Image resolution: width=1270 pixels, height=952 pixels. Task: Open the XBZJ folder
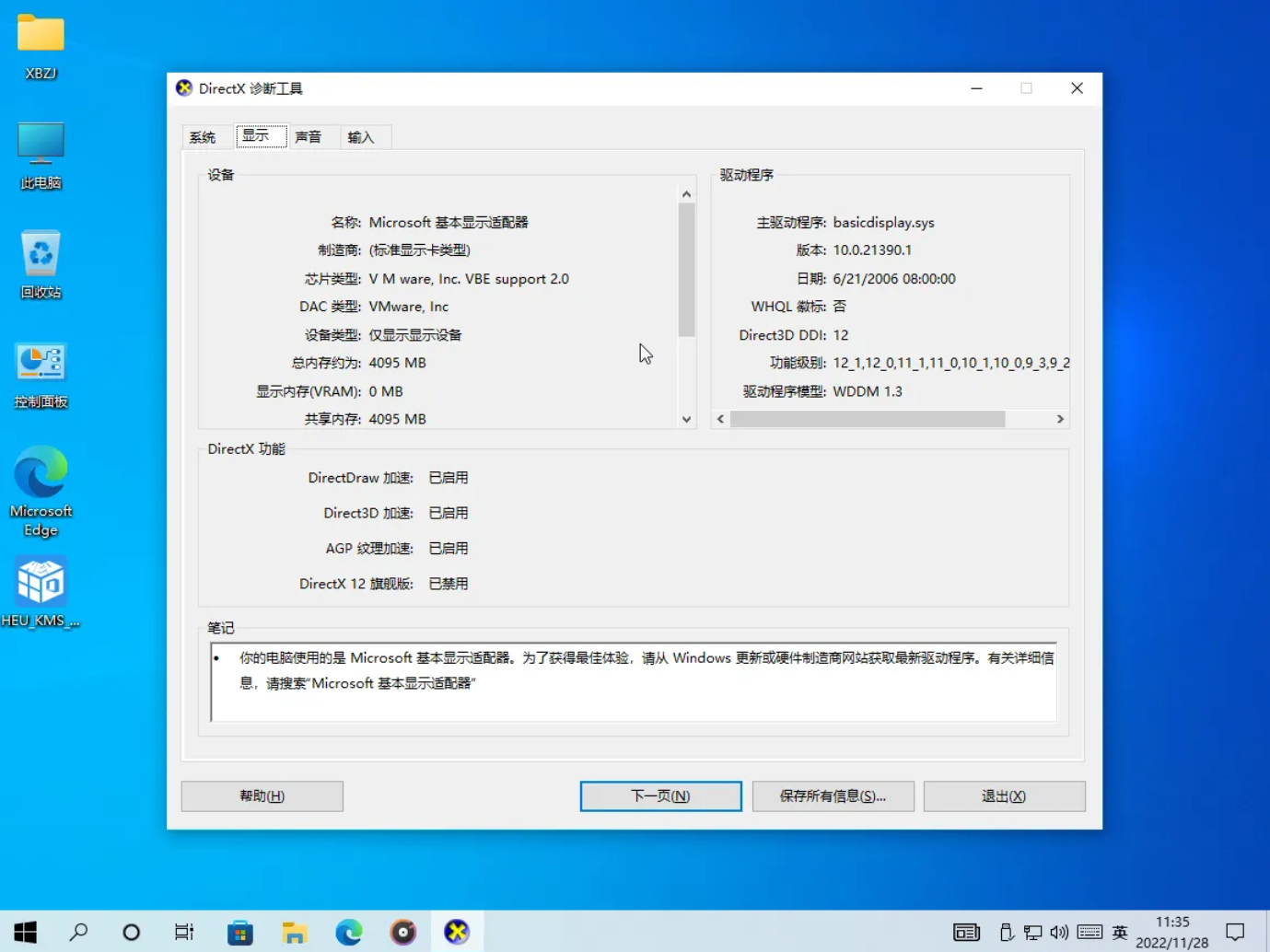[x=40, y=44]
